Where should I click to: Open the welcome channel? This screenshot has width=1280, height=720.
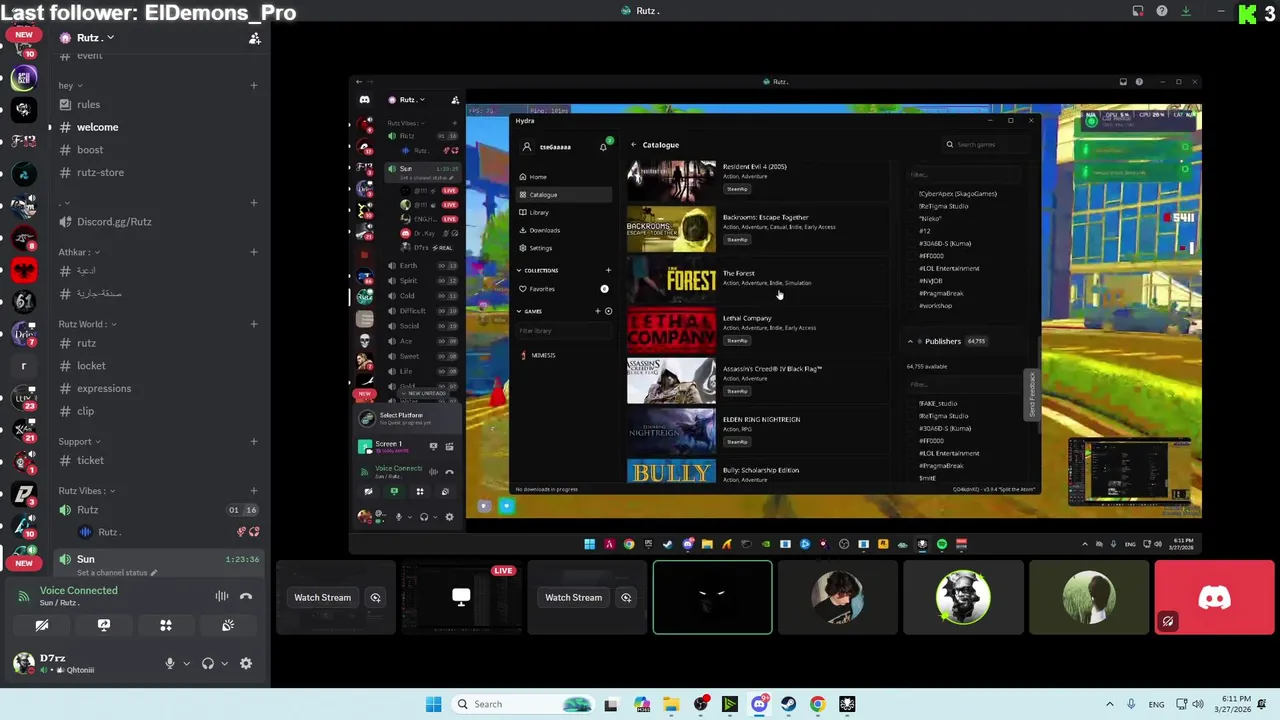point(97,127)
